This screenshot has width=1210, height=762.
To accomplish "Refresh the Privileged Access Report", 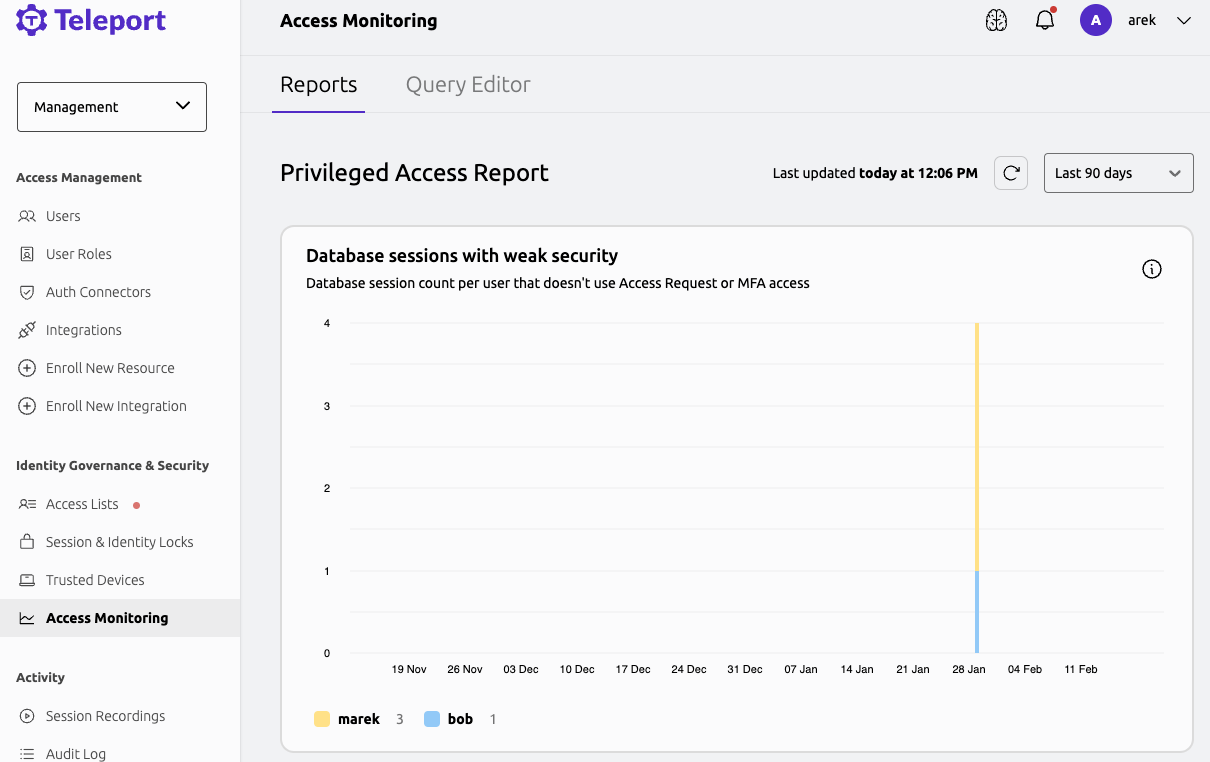I will click(x=1010, y=172).
